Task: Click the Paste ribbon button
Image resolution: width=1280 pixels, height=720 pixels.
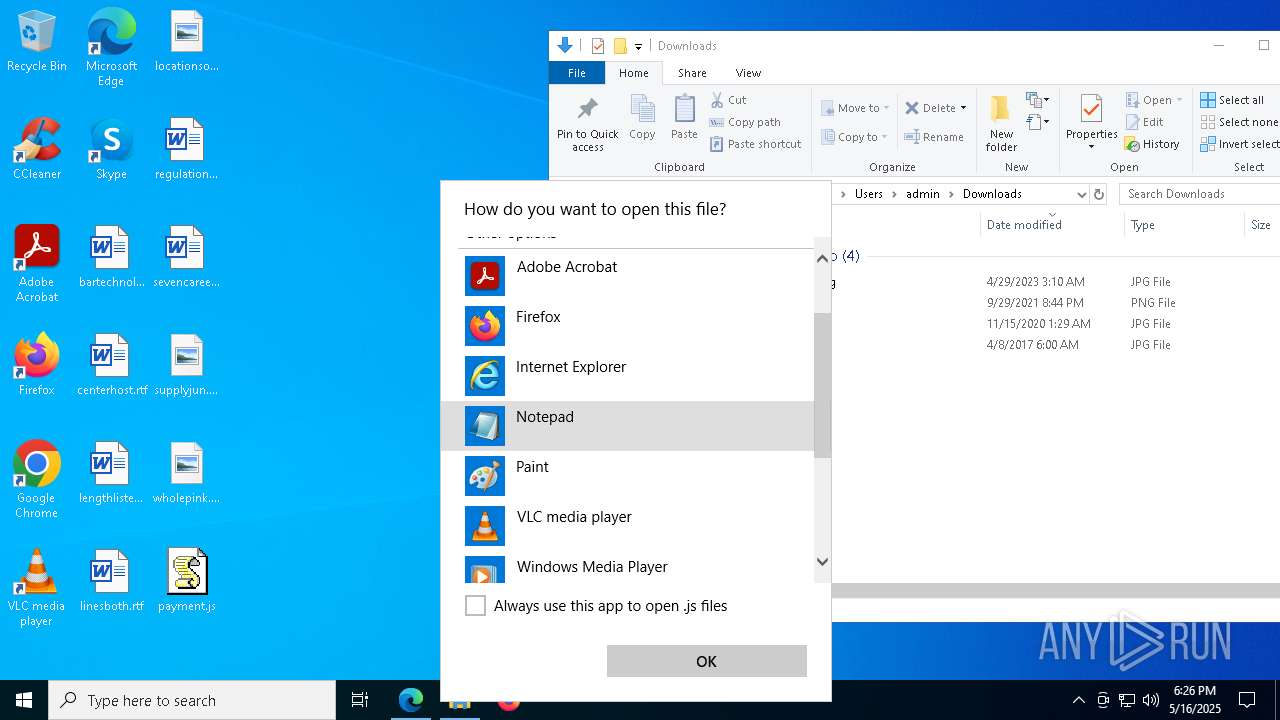Action: pos(684,118)
